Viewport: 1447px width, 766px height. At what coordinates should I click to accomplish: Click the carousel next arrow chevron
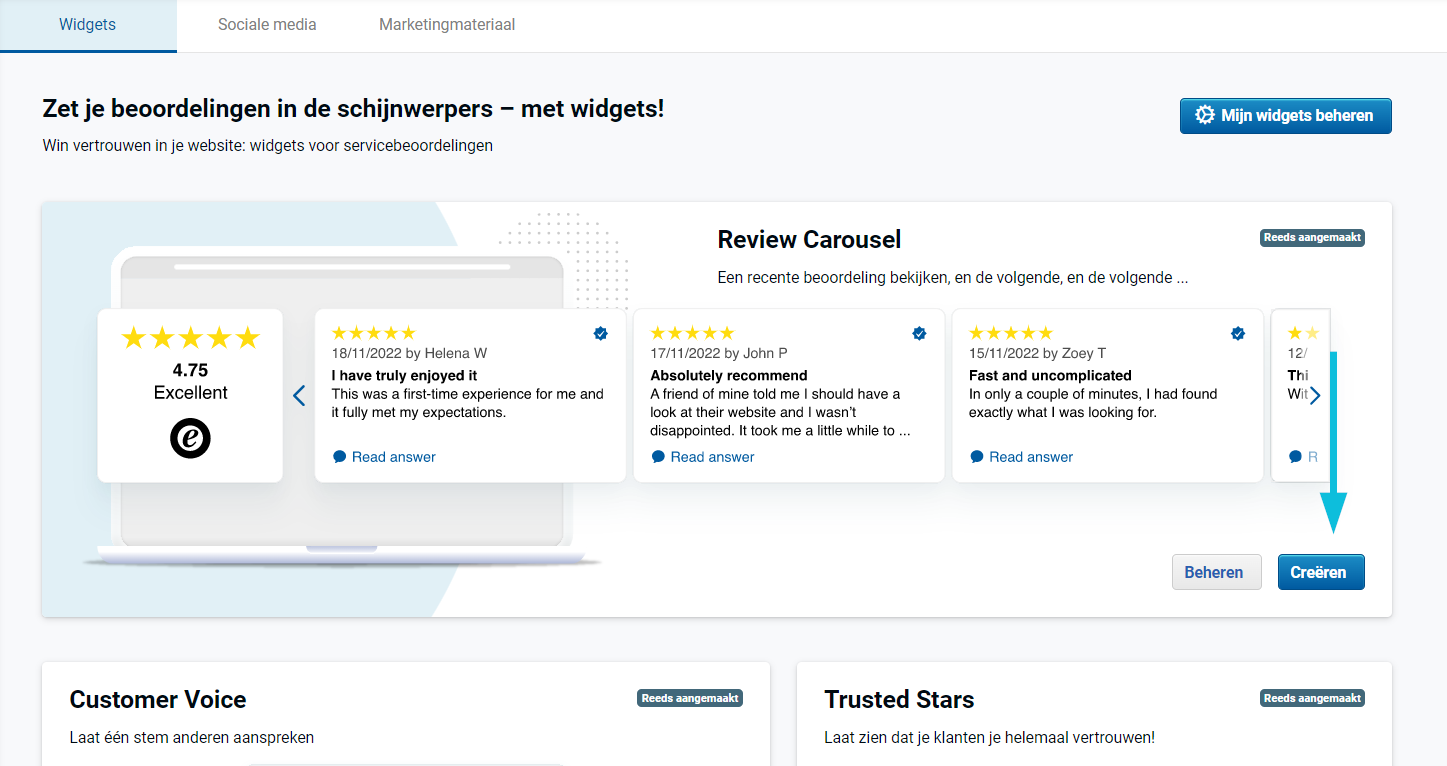pyautogui.click(x=1315, y=396)
